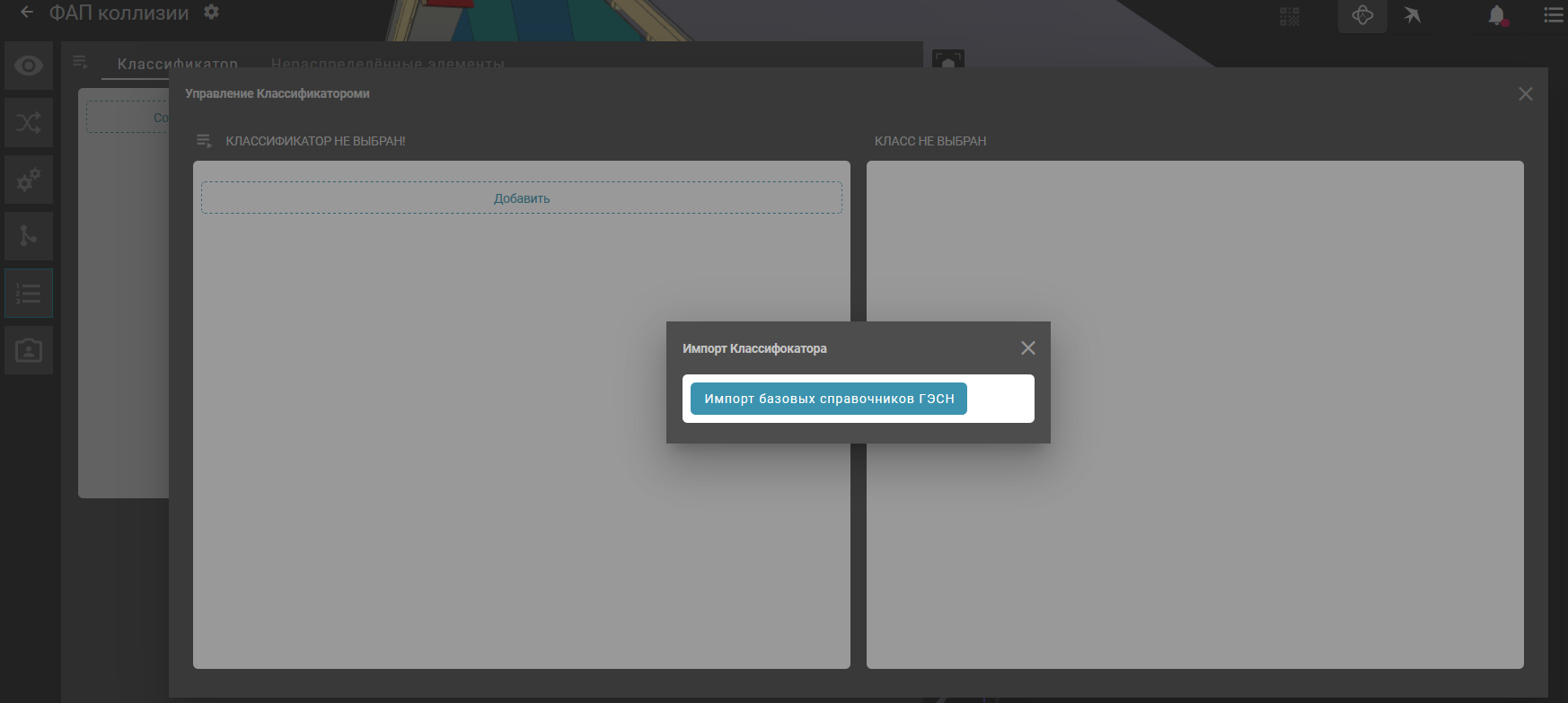This screenshot has width=1568, height=703.
Task: Open the double-gears sidebar tool
Action: (x=29, y=180)
